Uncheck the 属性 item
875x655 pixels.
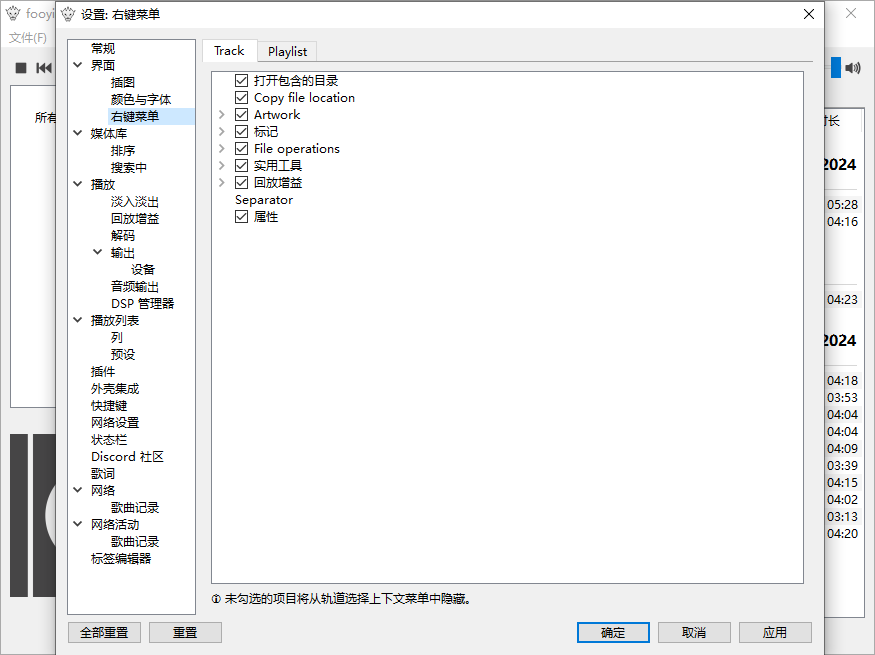coord(242,216)
